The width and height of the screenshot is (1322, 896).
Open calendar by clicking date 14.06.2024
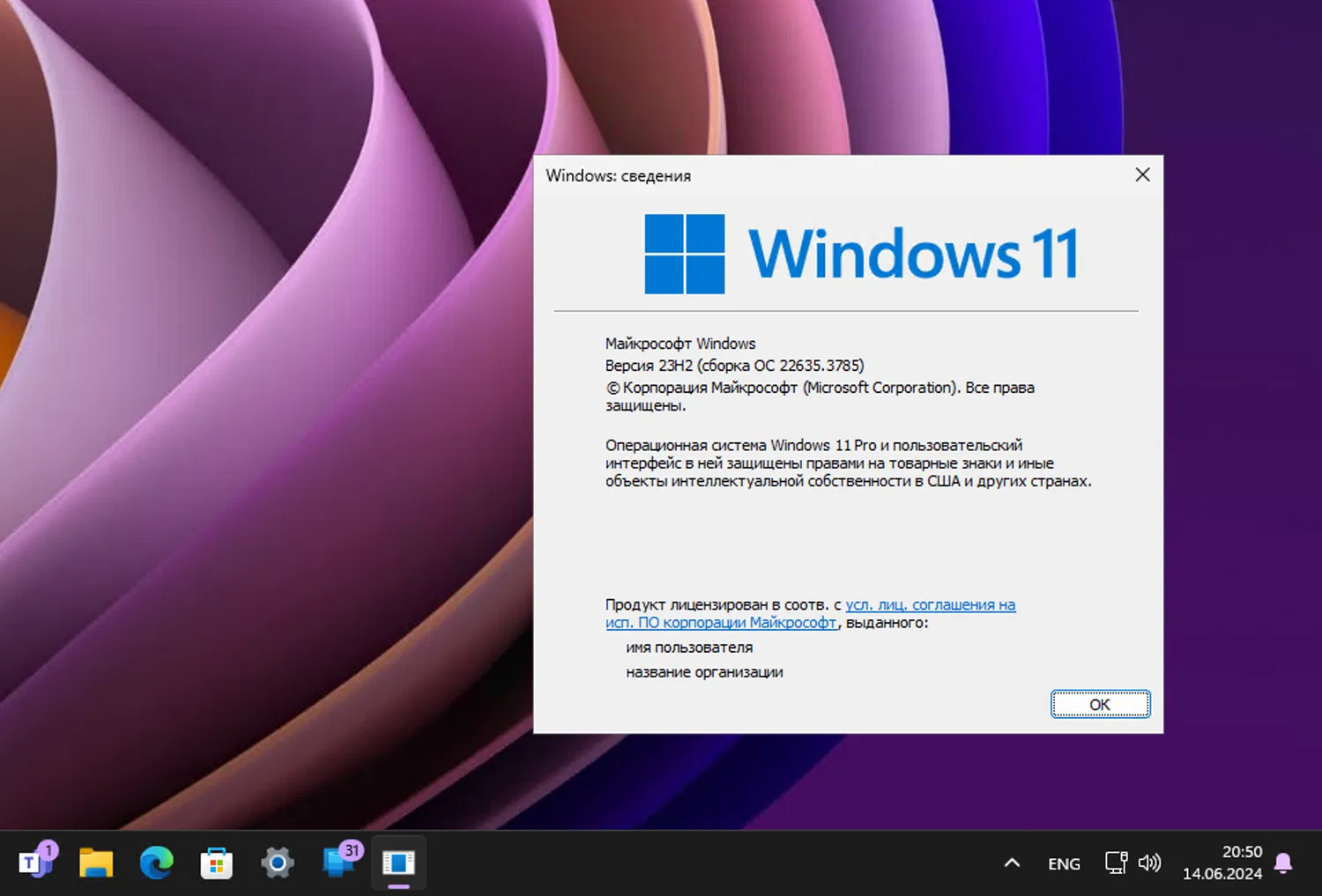click(1222, 873)
